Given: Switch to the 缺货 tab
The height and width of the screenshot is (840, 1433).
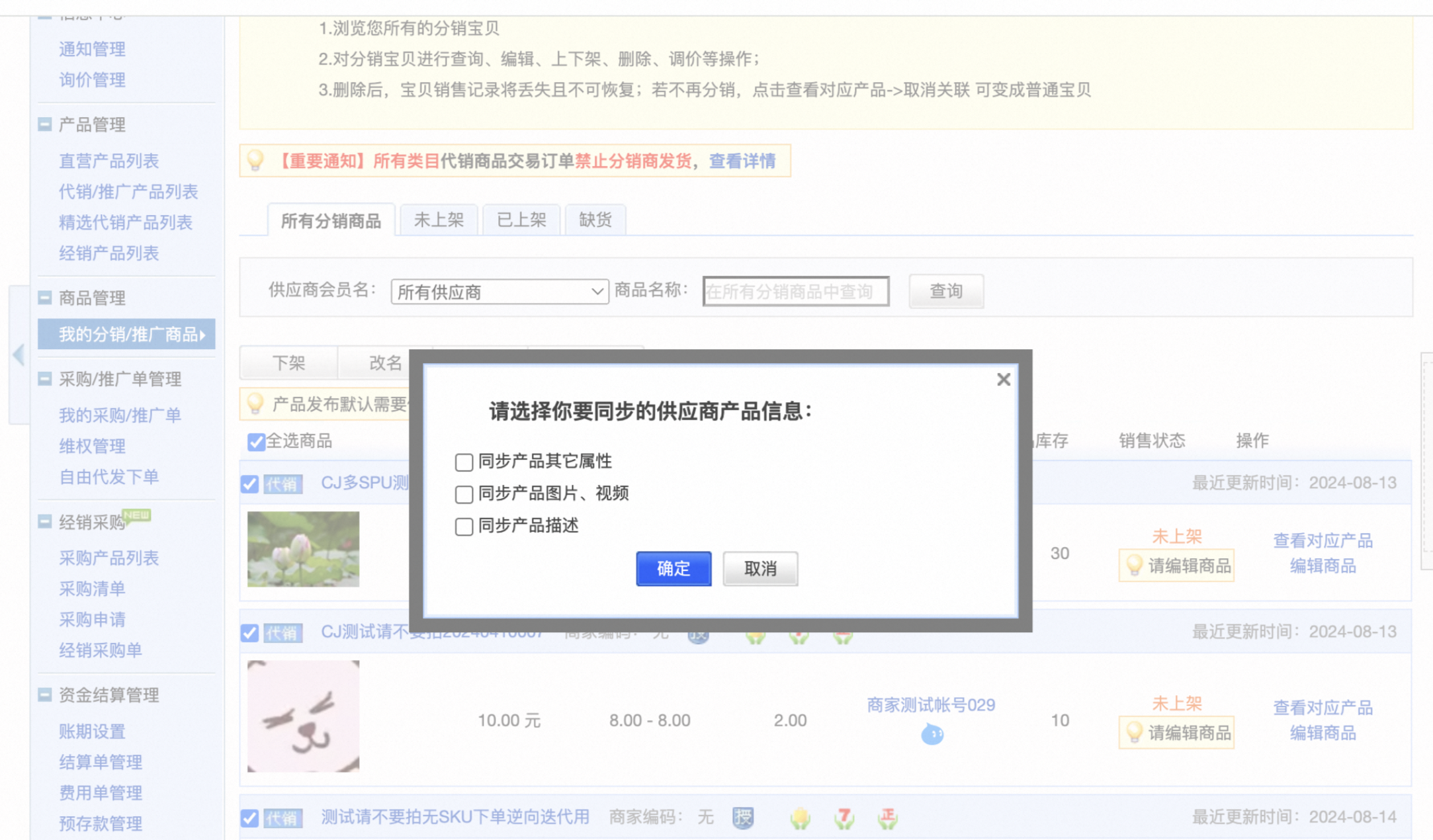Looking at the screenshot, I should [x=595, y=220].
